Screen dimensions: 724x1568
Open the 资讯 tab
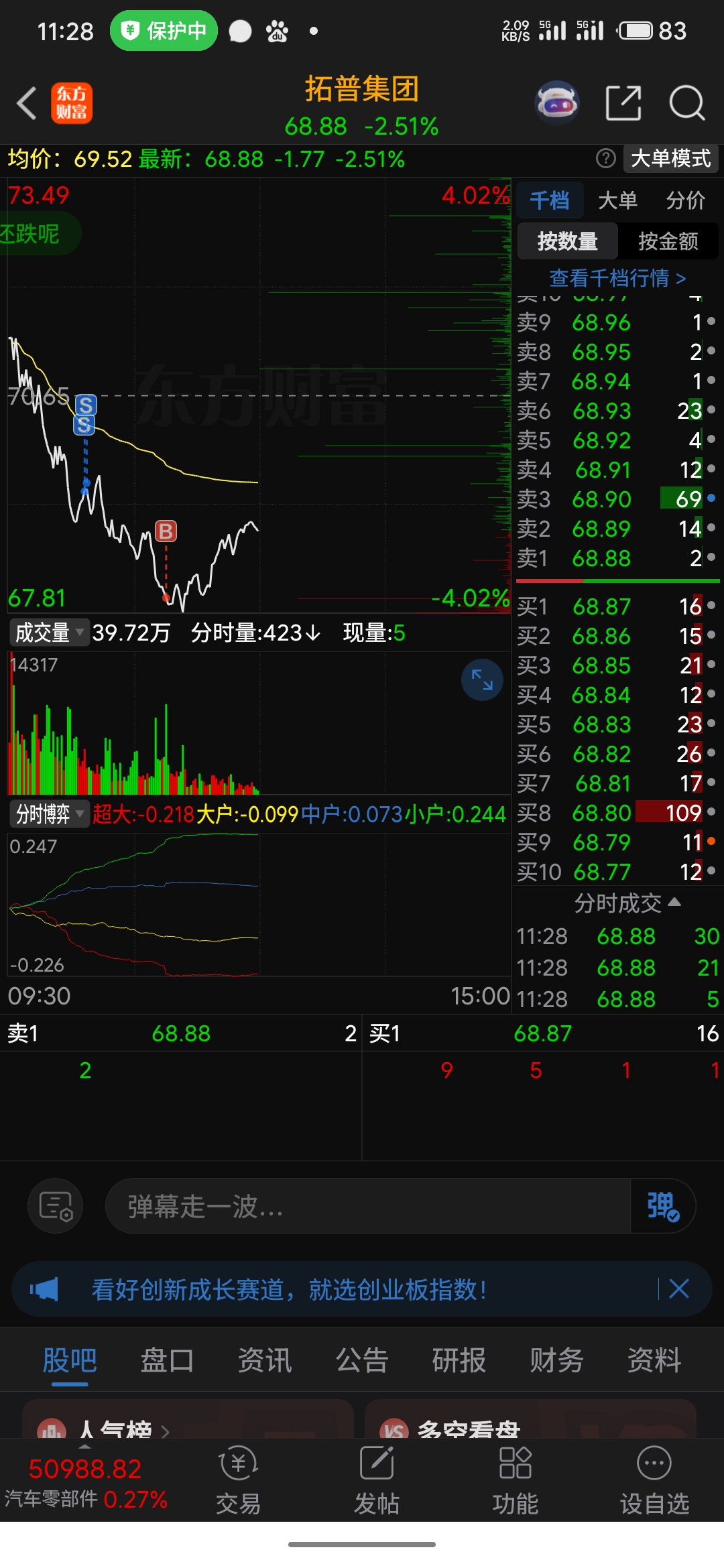point(265,1360)
